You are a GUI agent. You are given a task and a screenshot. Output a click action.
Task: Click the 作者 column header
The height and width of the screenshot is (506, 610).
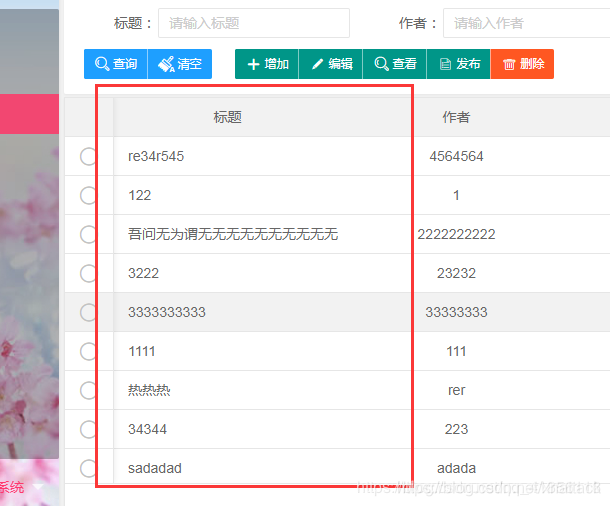click(x=456, y=117)
